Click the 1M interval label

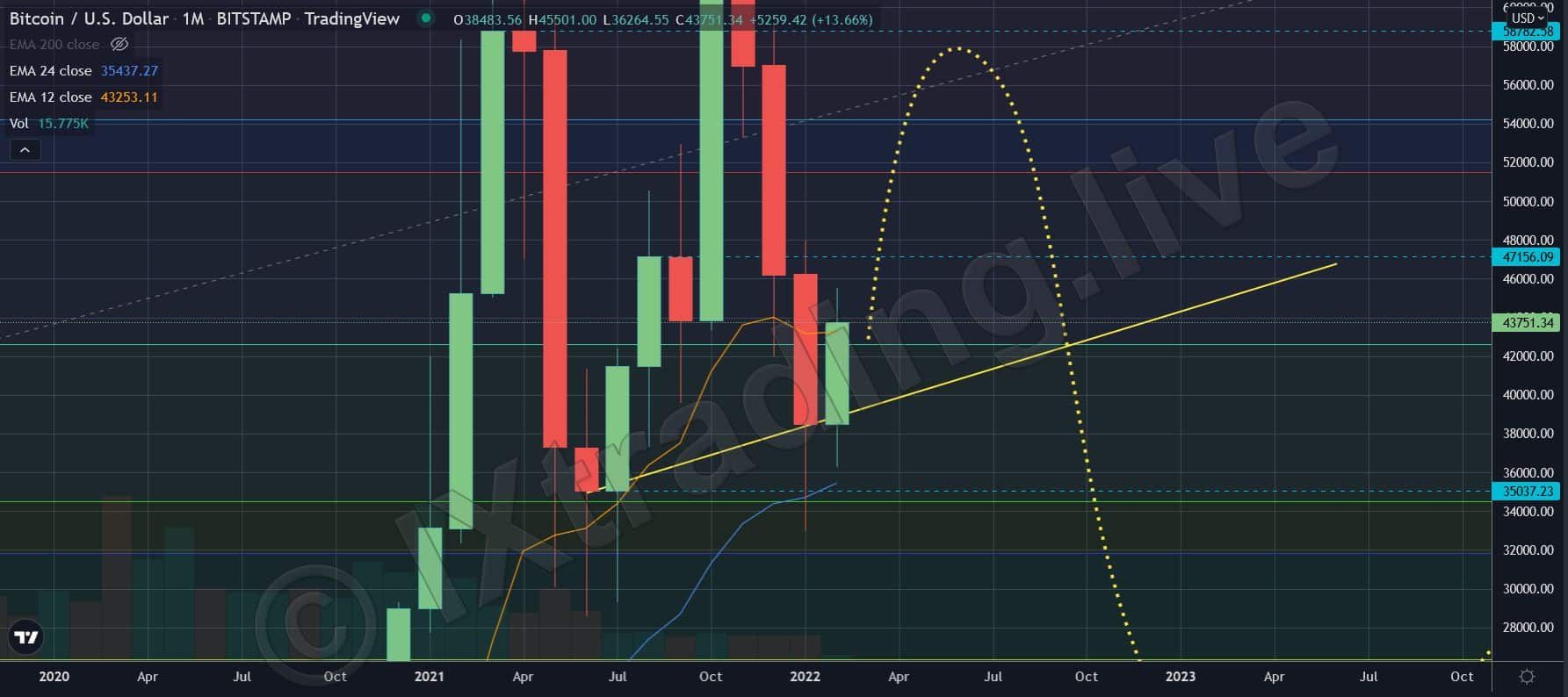pos(193,18)
